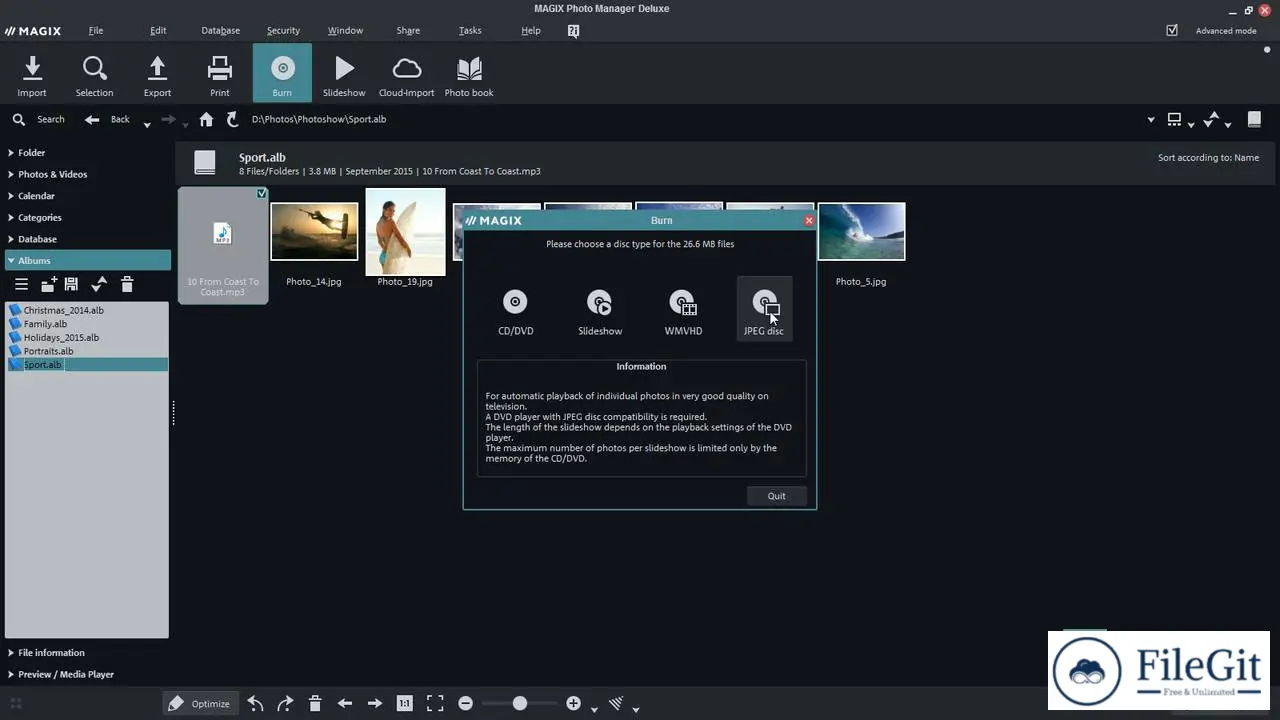Choose JPEG disc type
1280x720 pixels.
764,310
